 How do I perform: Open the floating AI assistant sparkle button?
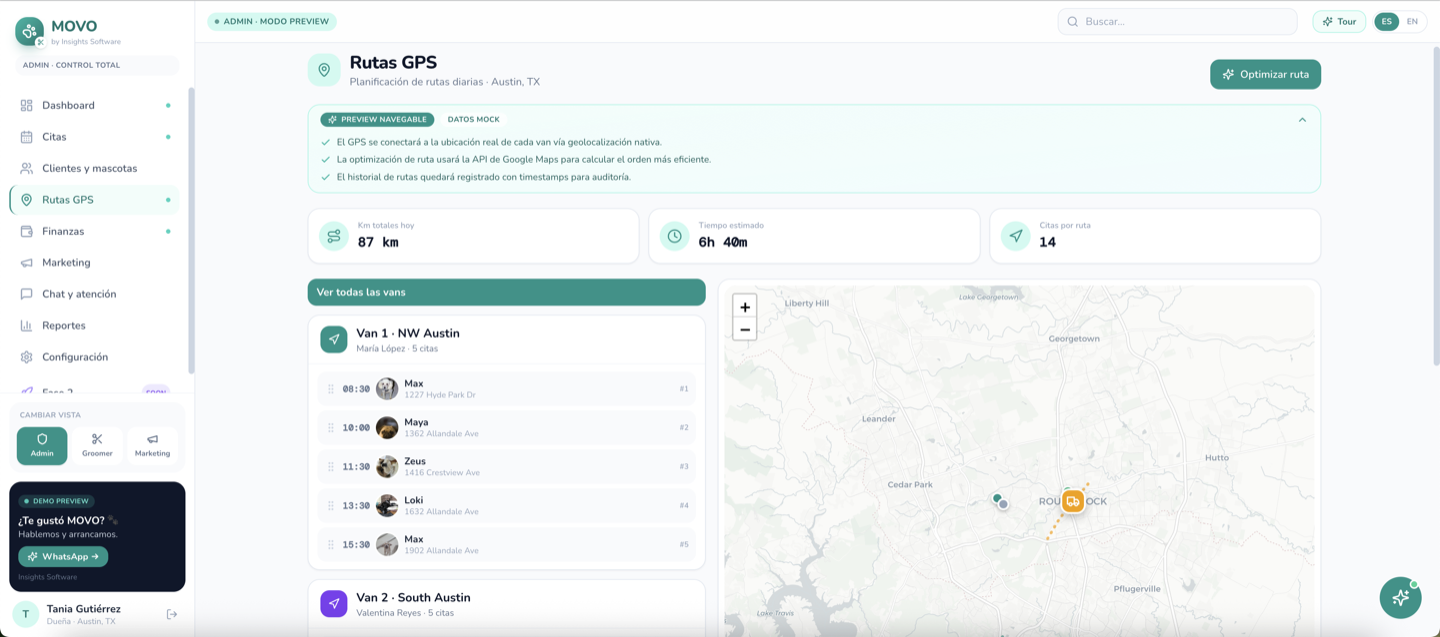1400,597
